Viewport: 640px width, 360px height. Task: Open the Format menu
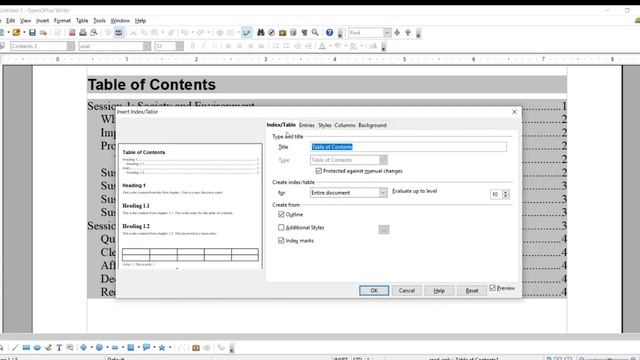point(62,20)
